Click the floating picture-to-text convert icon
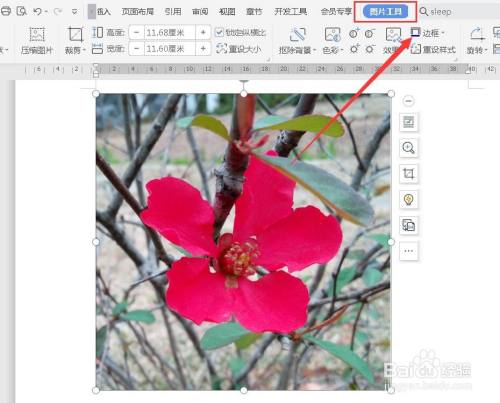 [409, 225]
